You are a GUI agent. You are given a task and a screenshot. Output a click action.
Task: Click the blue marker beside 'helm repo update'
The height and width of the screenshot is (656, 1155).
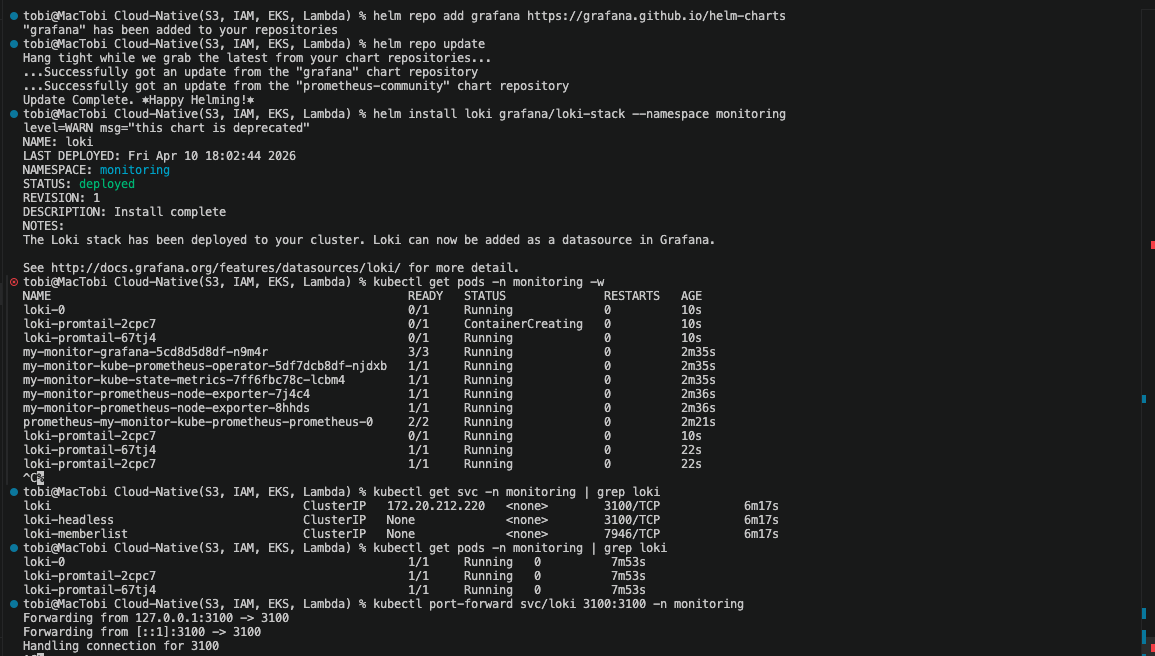point(13,44)
